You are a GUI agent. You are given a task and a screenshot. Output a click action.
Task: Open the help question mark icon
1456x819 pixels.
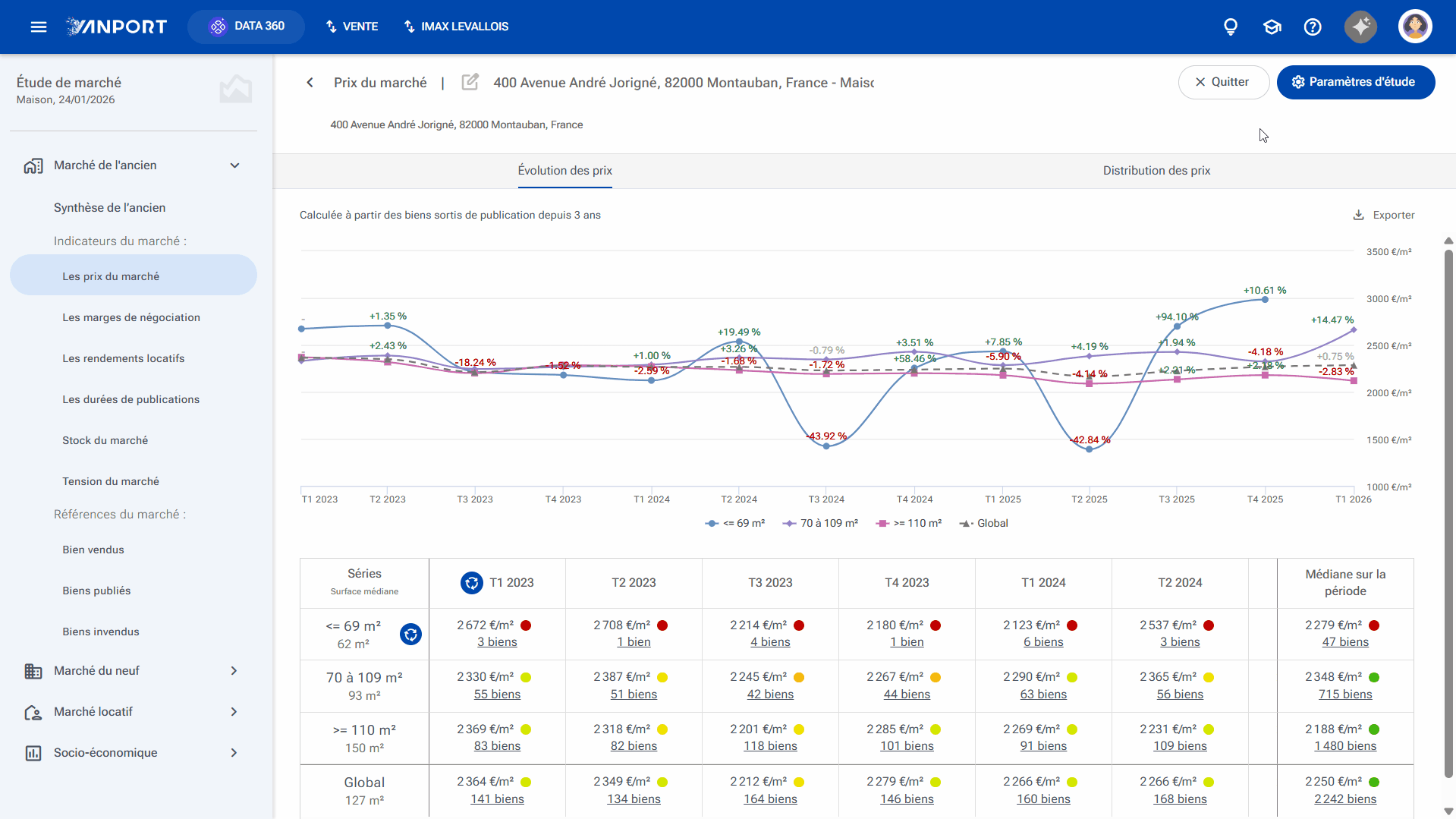click(1313, 27)
